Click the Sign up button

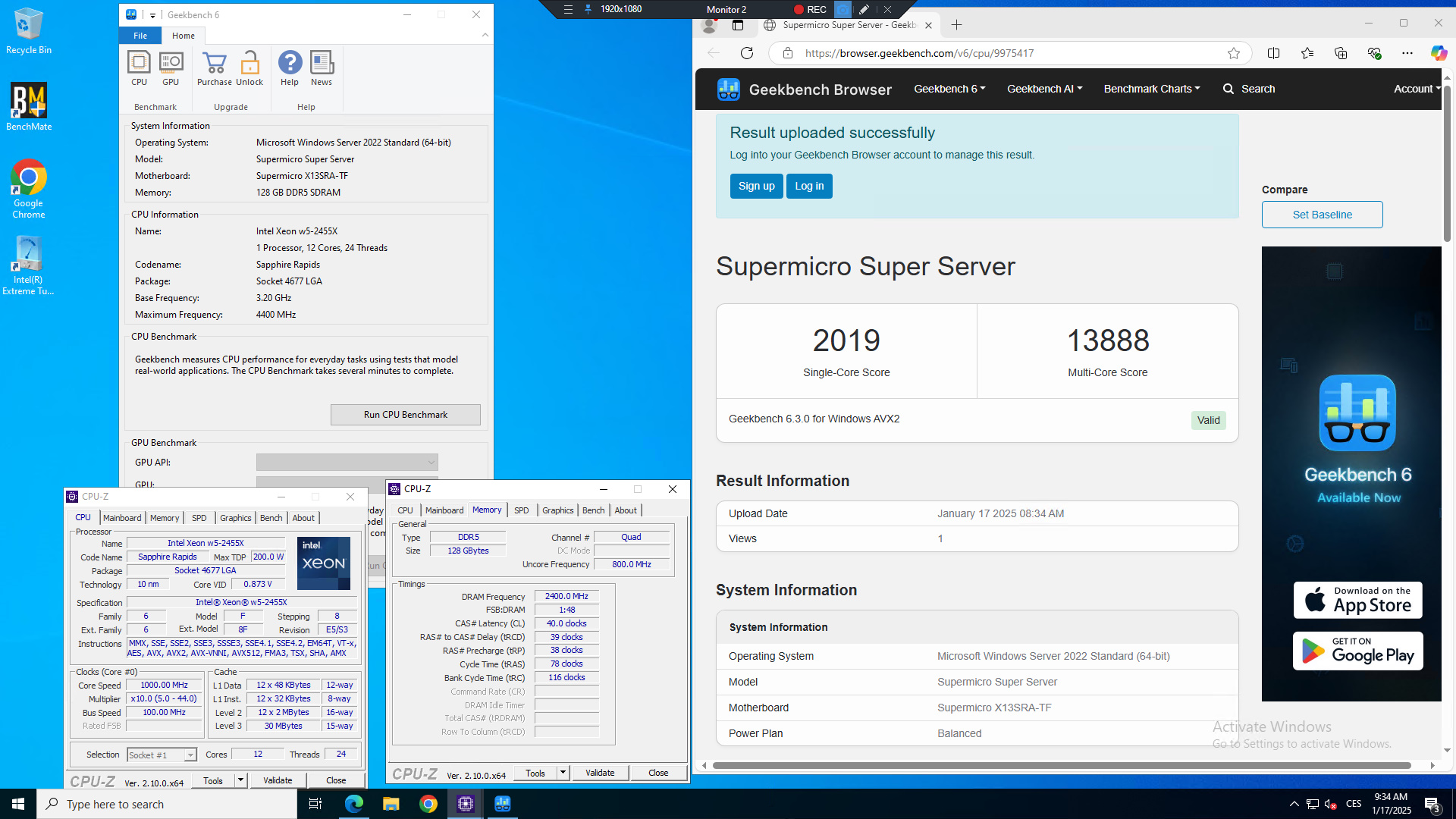pyautogui.click(x=757, y=186)
